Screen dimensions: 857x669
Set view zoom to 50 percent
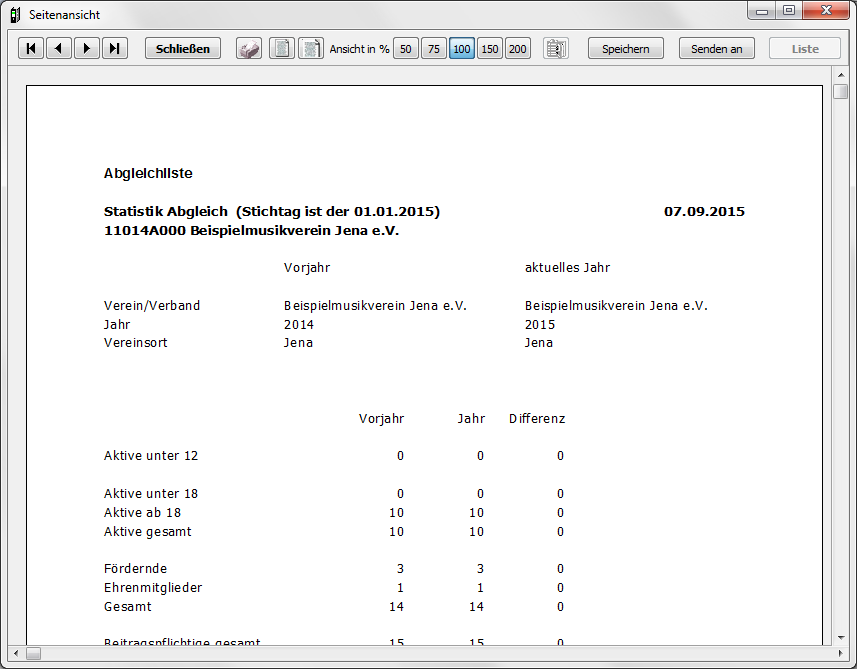click(406, 49)
